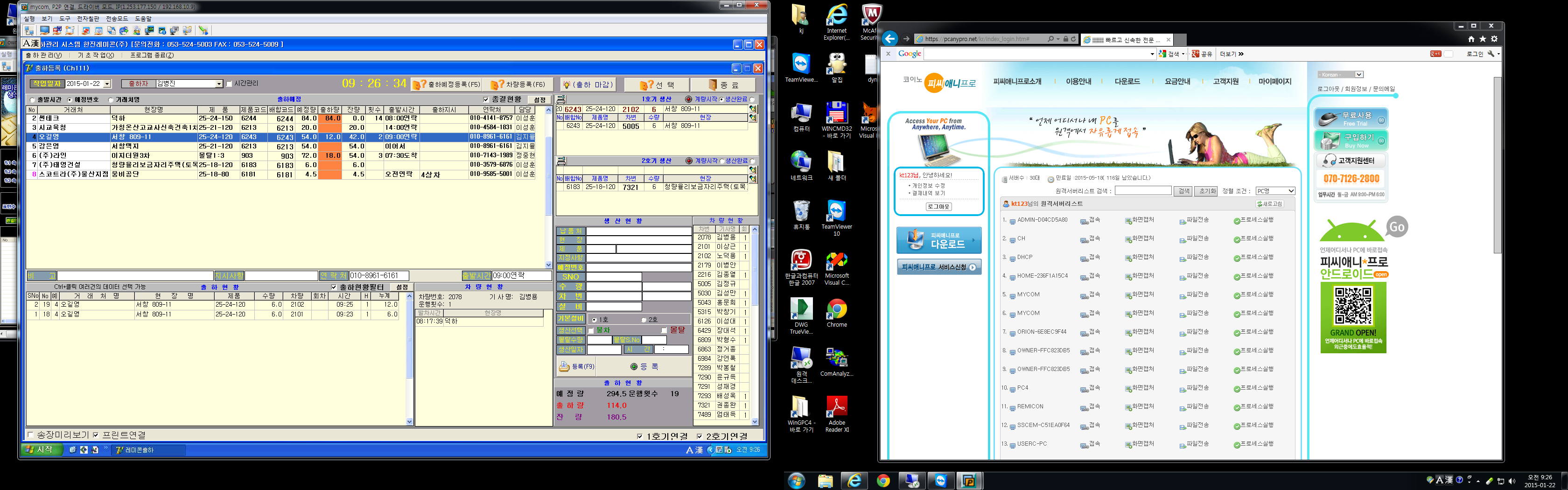Open Korean language dropdown on website
1568x490 pixels.
tap(1340, 75)
